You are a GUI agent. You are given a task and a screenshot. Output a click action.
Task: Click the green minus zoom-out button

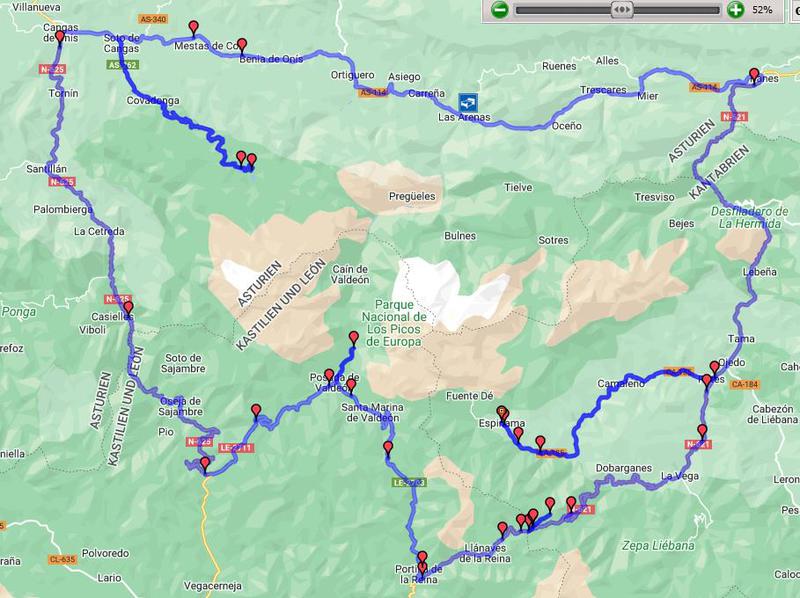click(x=499, y=10)
